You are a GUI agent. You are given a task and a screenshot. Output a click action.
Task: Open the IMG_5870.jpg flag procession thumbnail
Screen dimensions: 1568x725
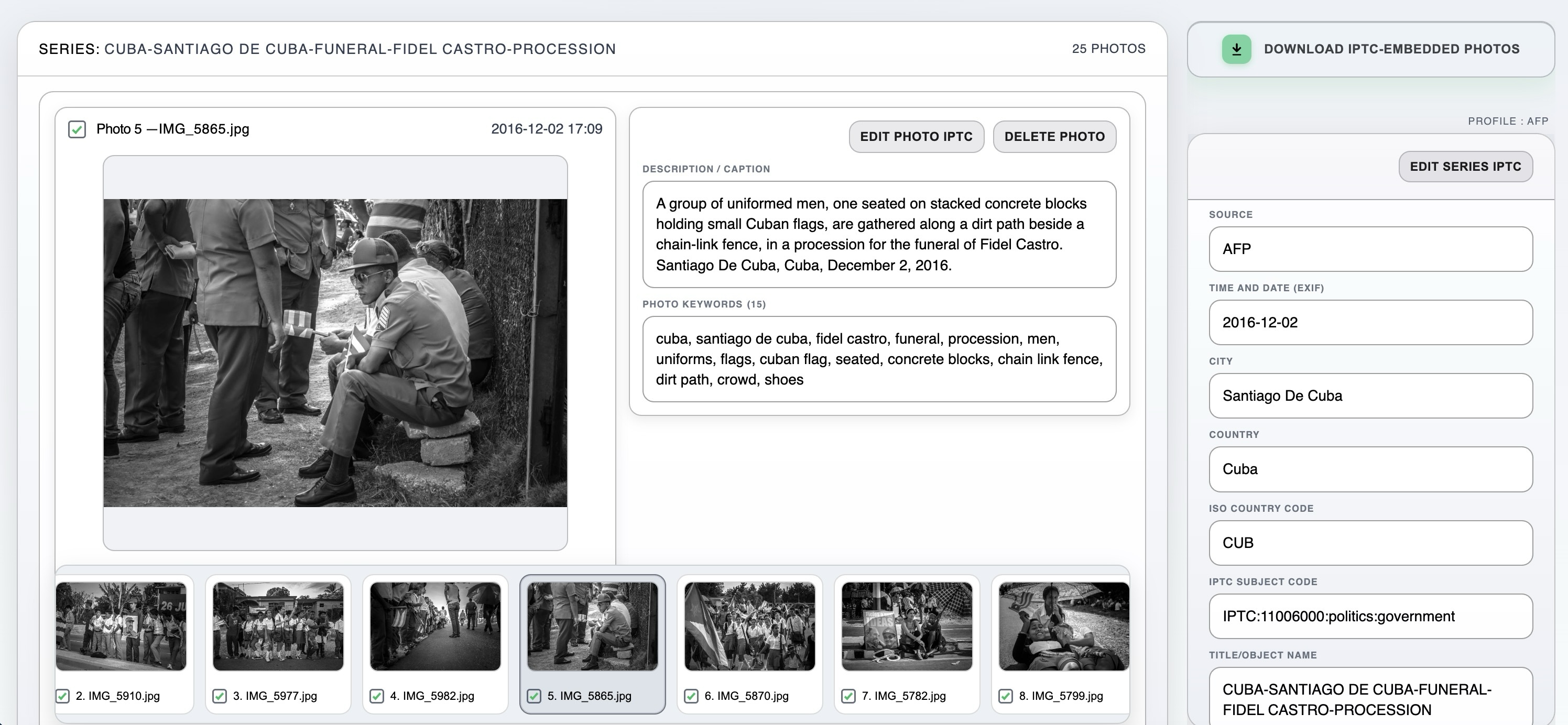[x=749, y=627]
